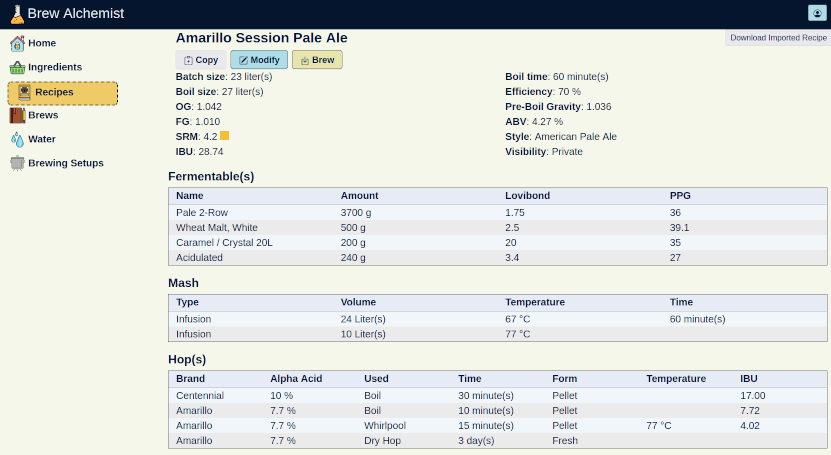This screenshot has width=831, height=455.
Task: Click the Water droplets icon
Action: [17, 139]
